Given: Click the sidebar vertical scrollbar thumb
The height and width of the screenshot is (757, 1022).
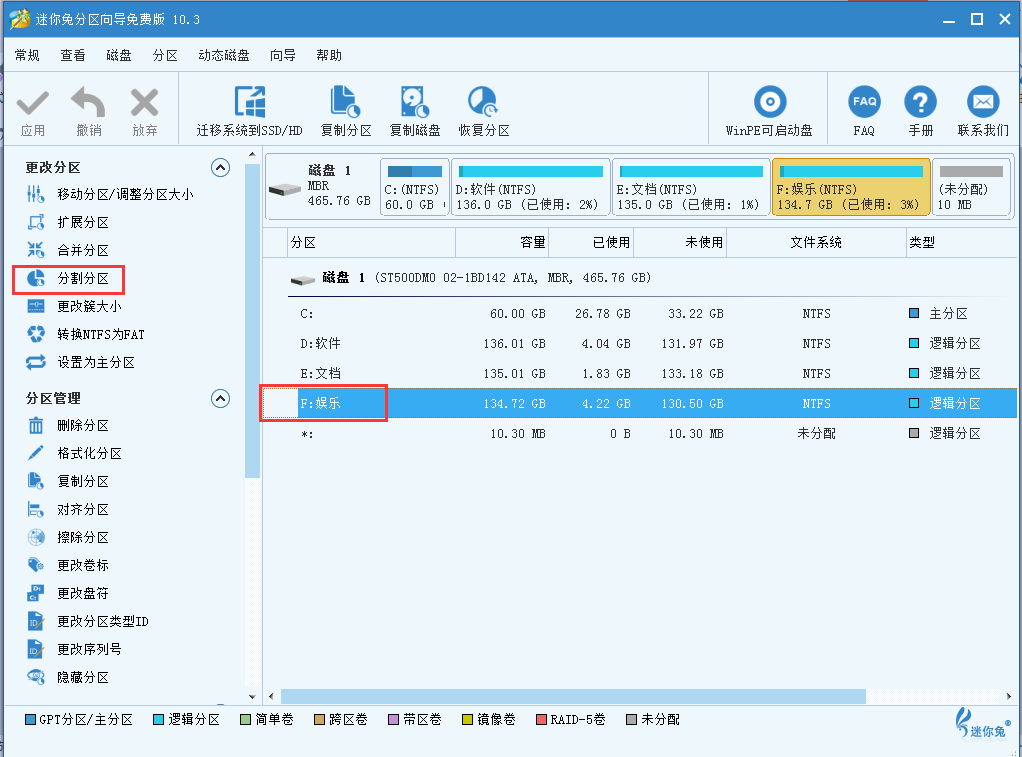Looking at the screenshot, I should tap(252, 321).
